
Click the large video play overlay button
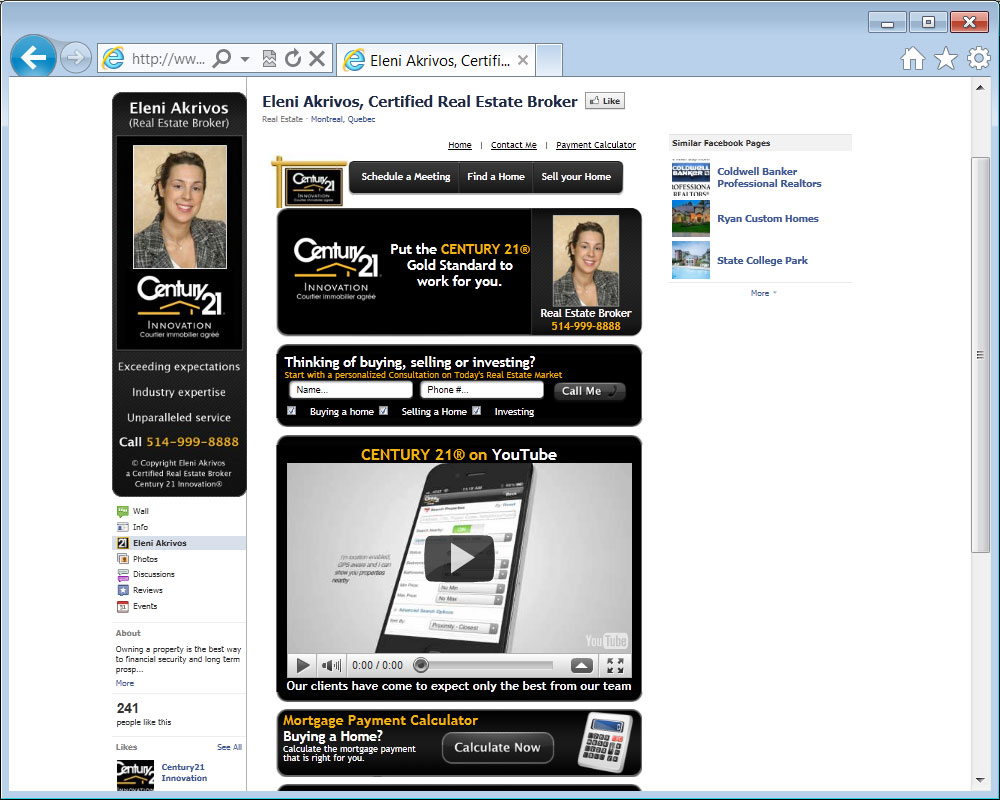pyautogui.click(x=460, y=558)
